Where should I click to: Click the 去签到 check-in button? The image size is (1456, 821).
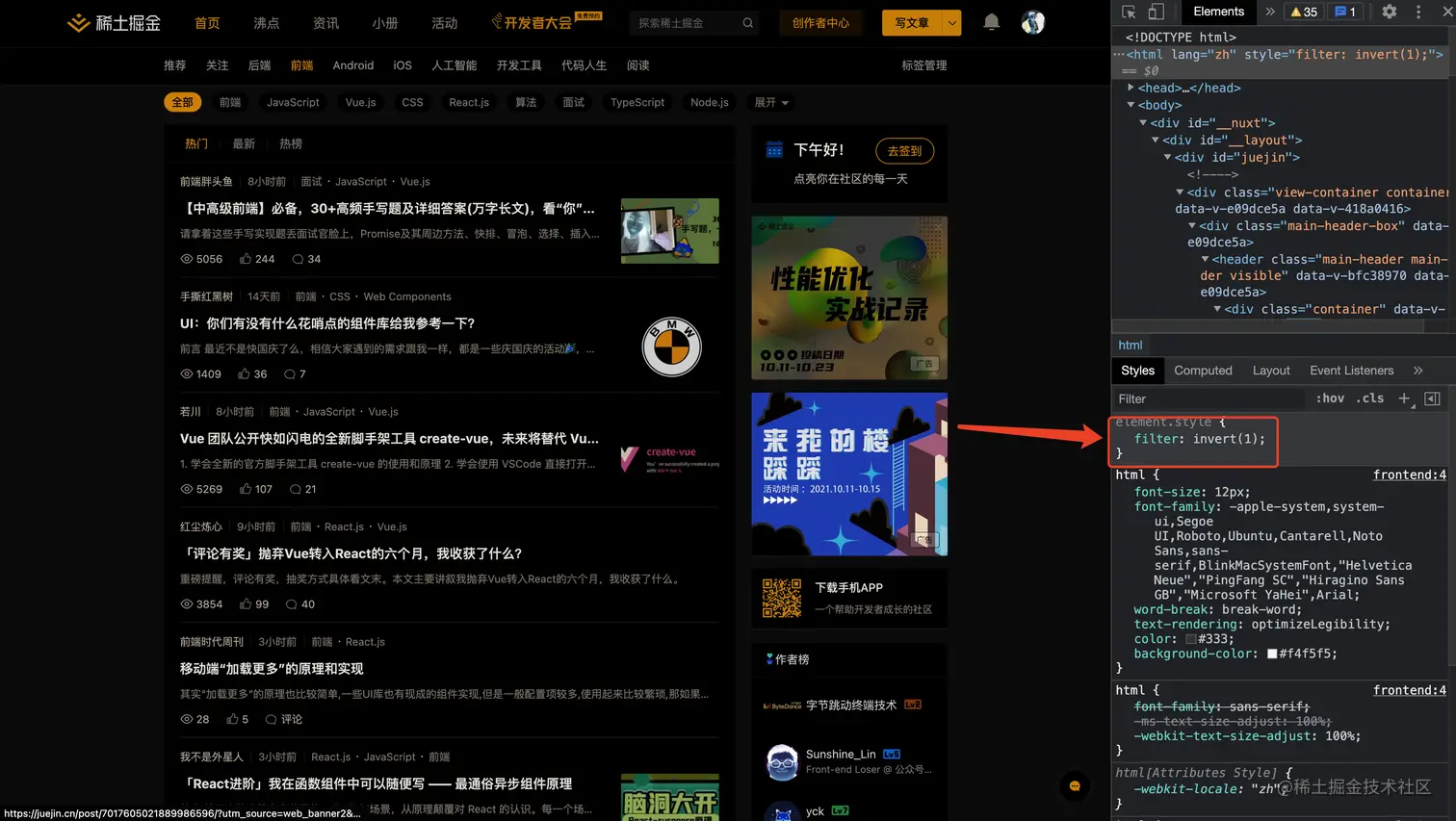click(904, 151)
